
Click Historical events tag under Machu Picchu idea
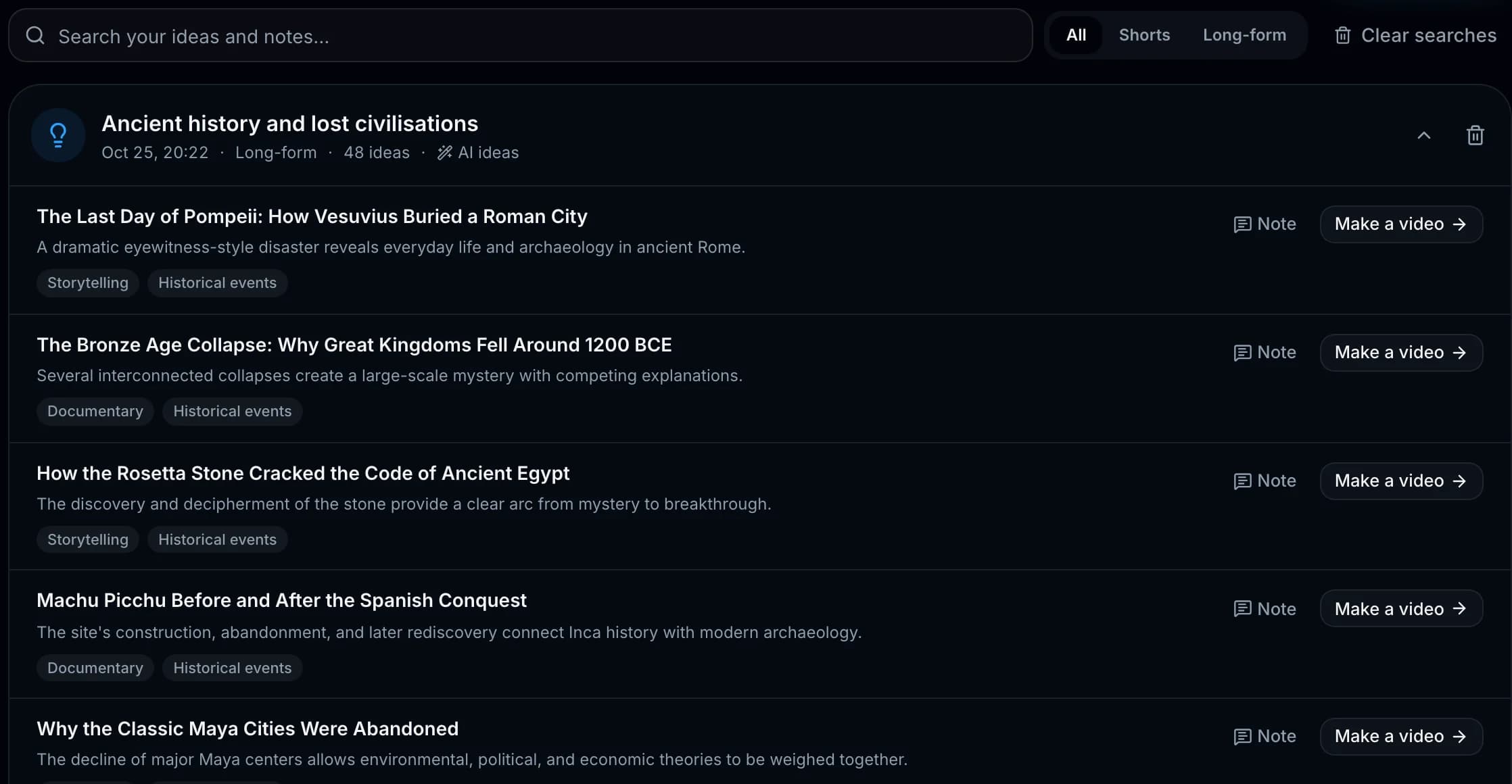(232, 668)
